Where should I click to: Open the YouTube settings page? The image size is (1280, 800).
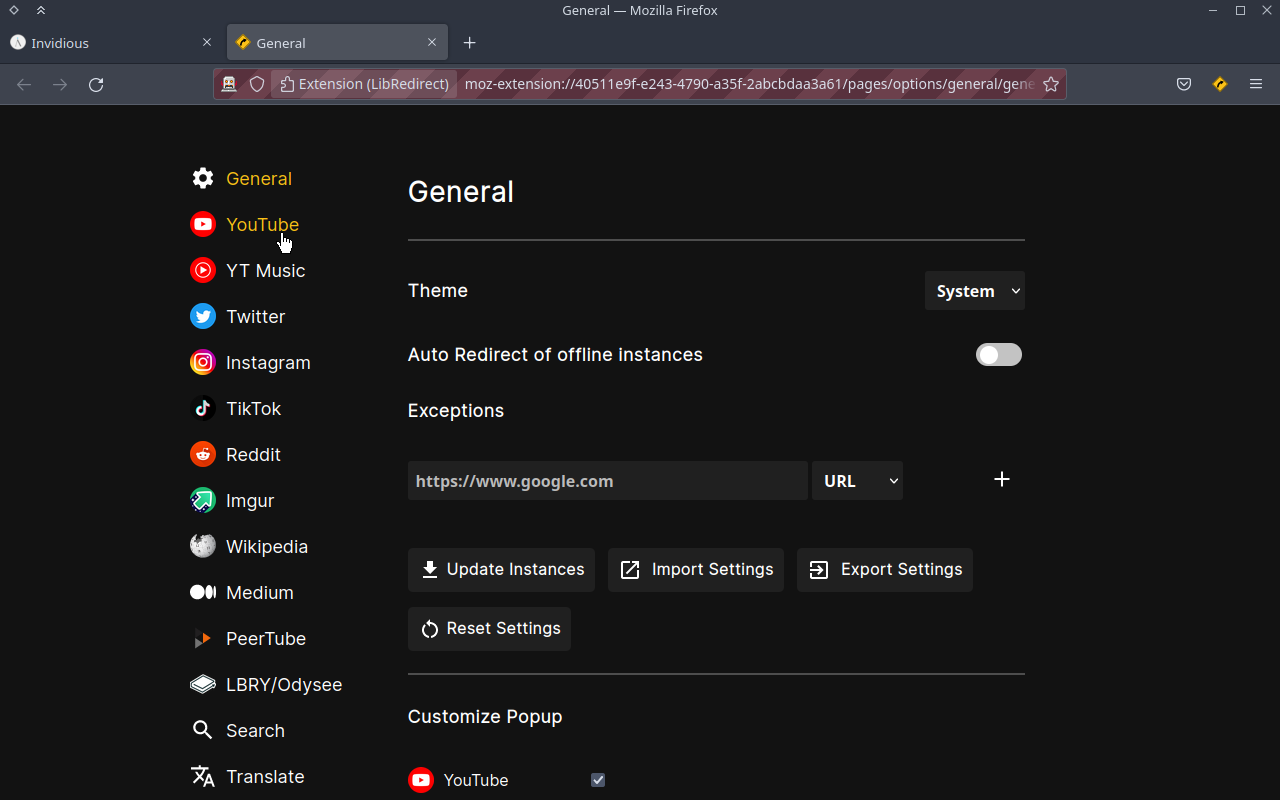pyautogui.click(x=262, y=224)
